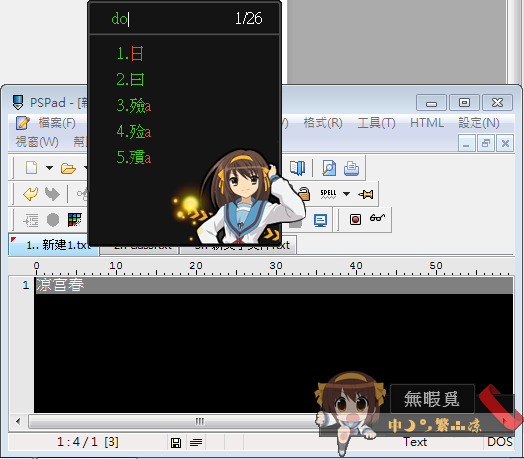The width and height of the screenshot is (524, 459).
Task: Open print preview with the magnifier page icon
Action: tap(329, 168)
